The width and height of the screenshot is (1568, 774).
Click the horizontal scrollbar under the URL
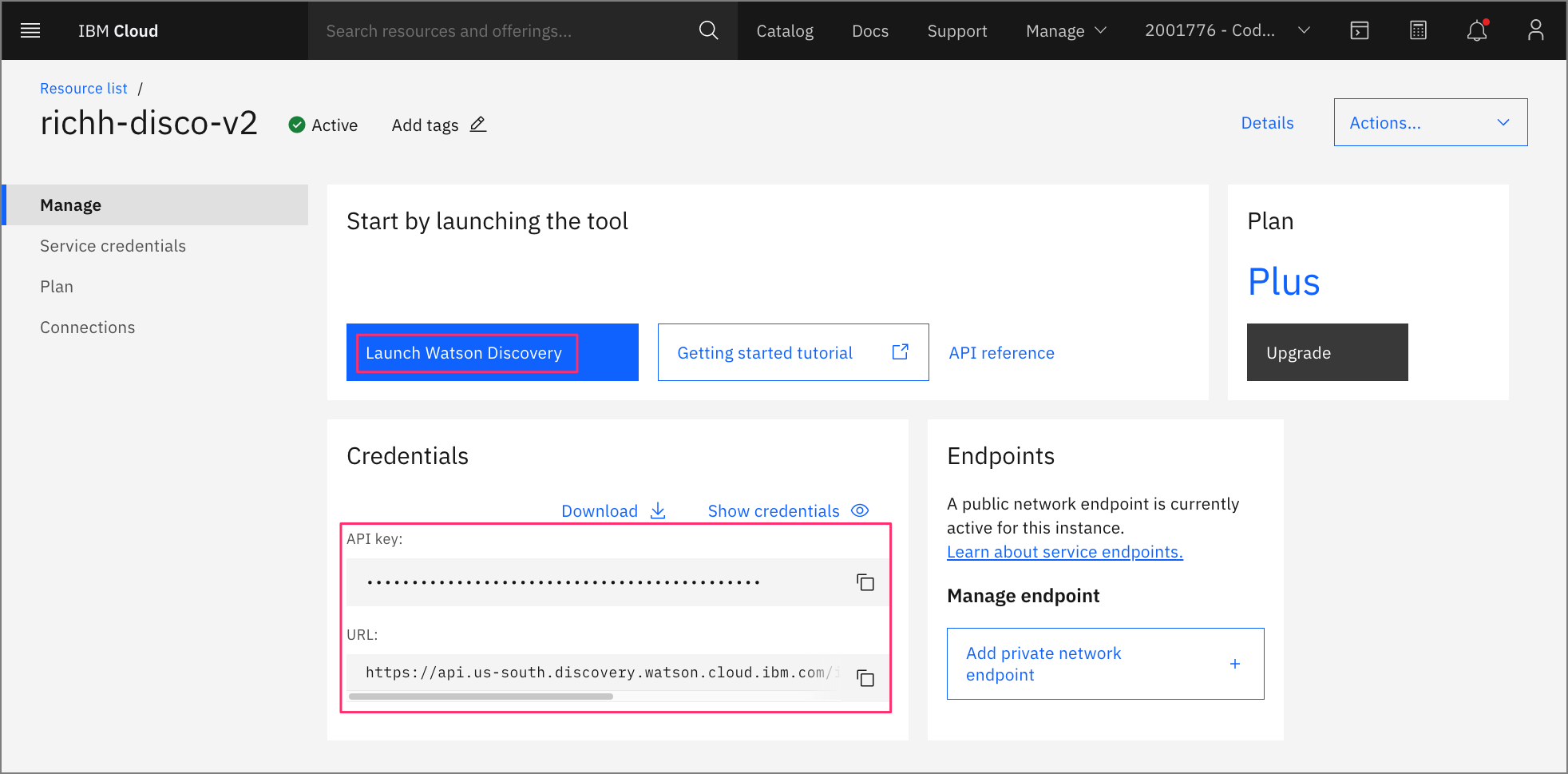tap(481, 697)
